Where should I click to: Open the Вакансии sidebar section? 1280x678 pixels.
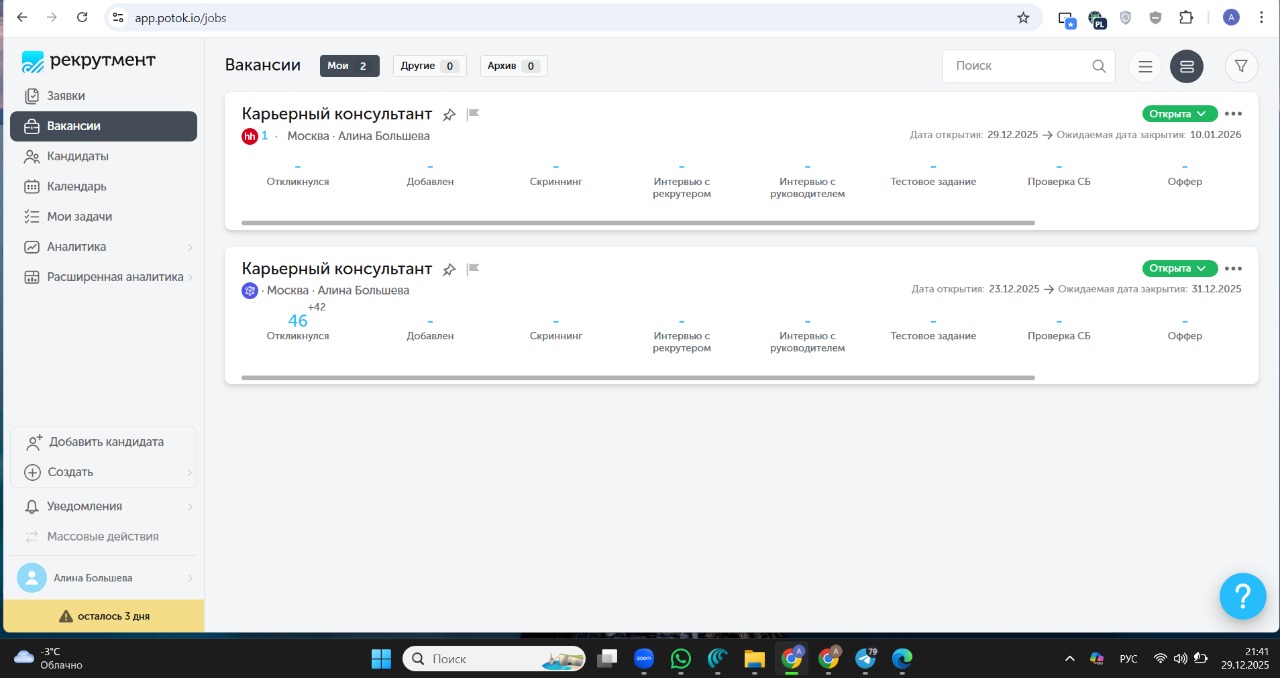pos(103,126)
